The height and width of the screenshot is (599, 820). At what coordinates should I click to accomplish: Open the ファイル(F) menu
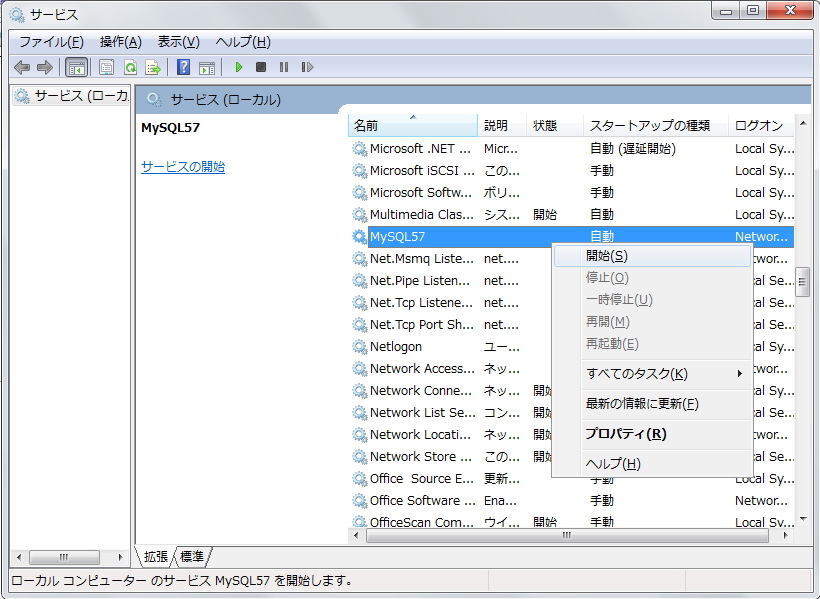coord(51,41)
